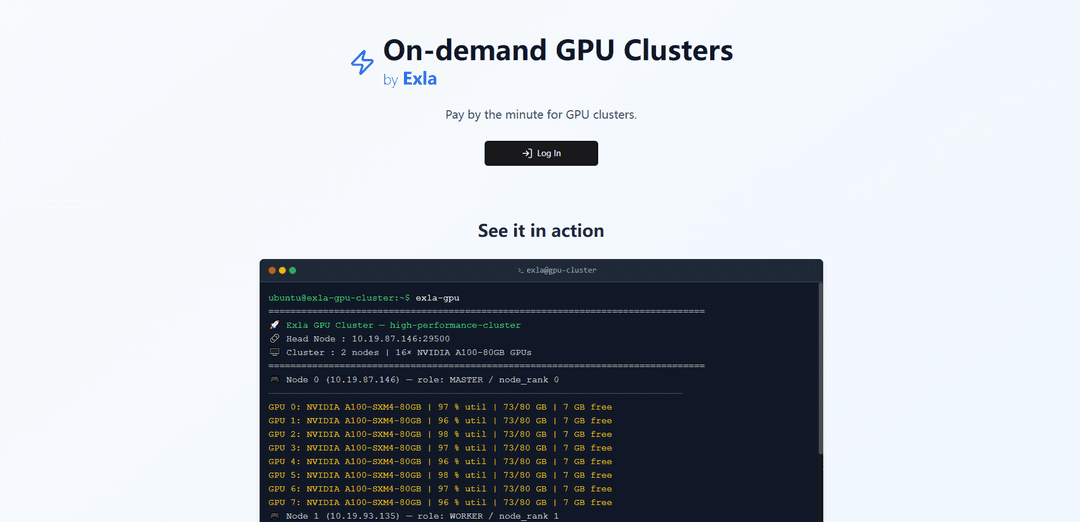Click the blue lightning bolt logo
The width and height of the screenshot is (1080, 522).
(362, 63)
